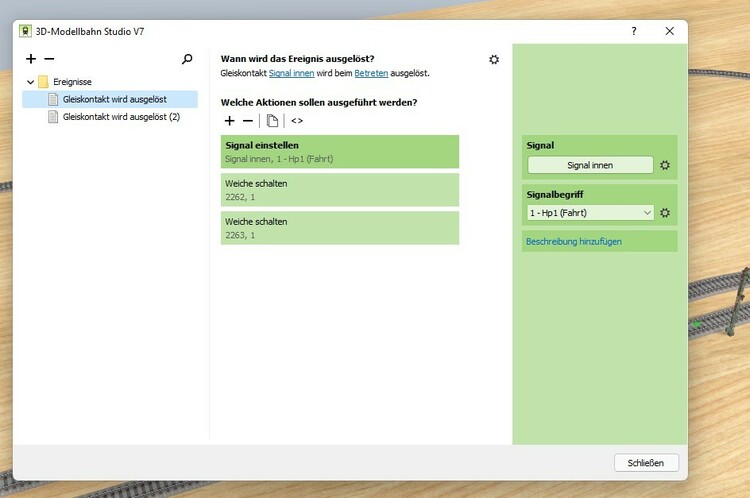
Task: Open the help question mark button
Action: tap(634, 31)
